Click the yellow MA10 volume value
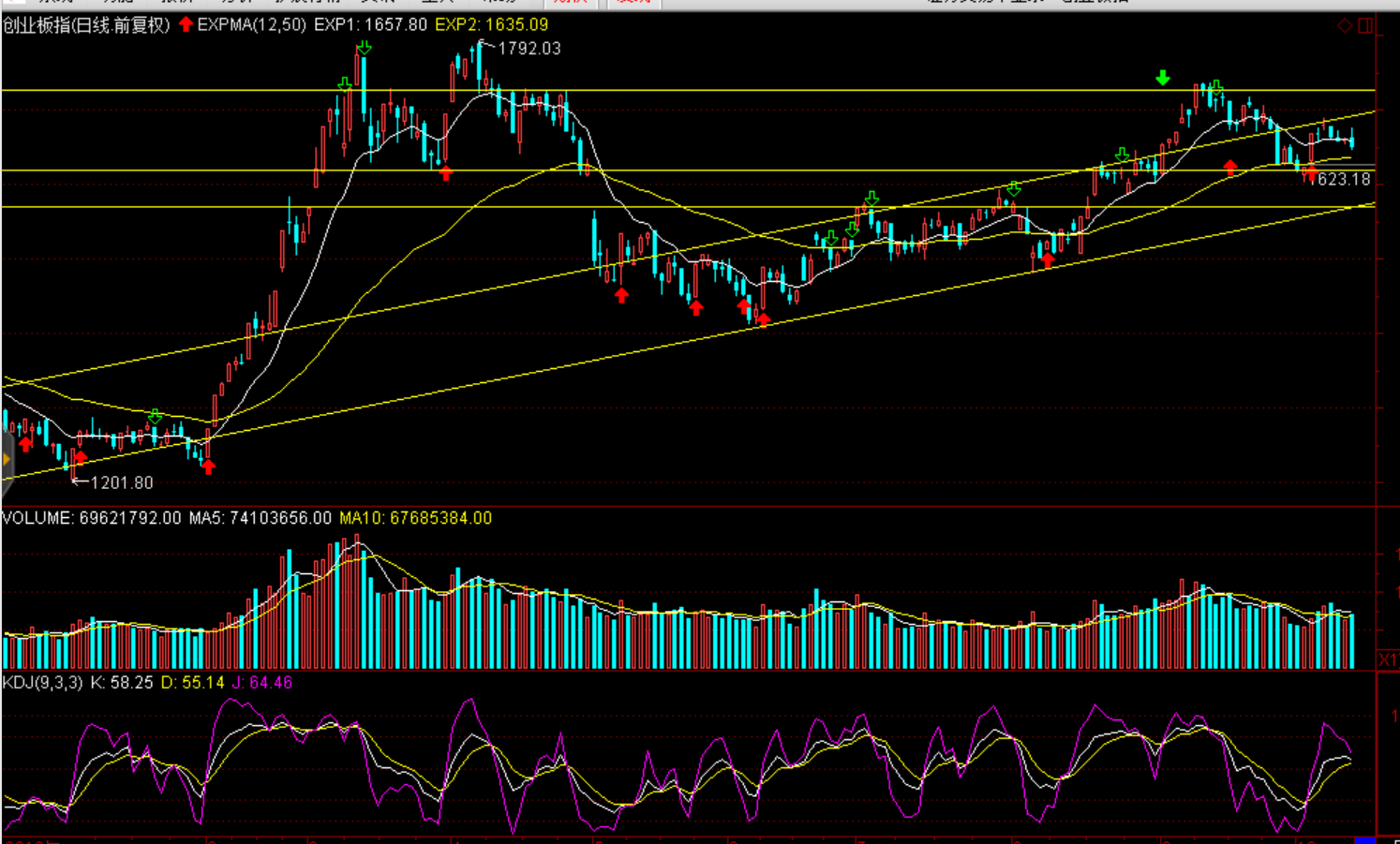The height and width of the screenshot is (844, 1400). [x=415, y=518]
